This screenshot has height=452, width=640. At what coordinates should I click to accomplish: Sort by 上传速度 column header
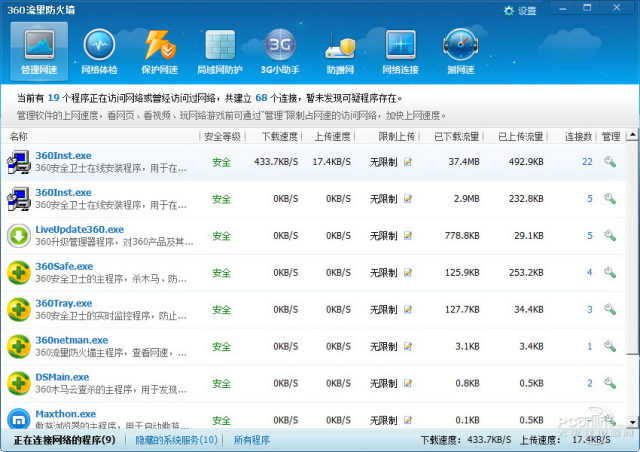pyautogui.click(x=332, y=136)
